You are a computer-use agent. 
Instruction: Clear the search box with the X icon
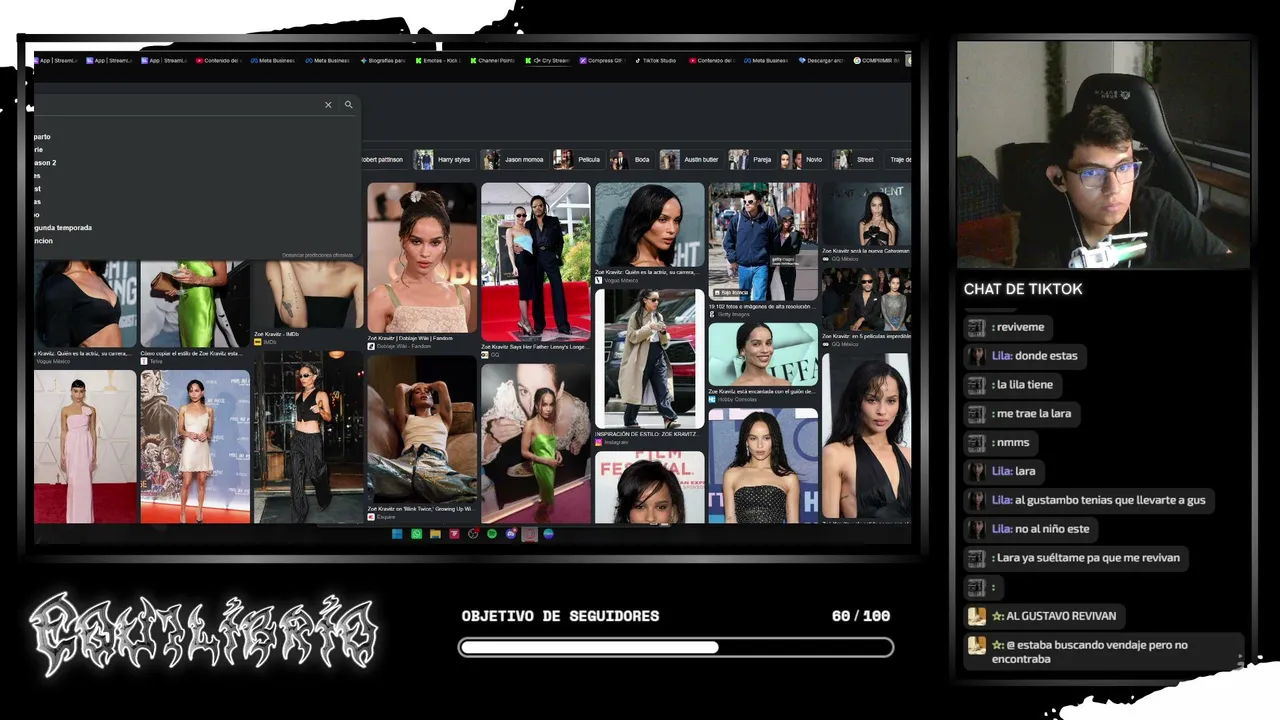(328, 105)
